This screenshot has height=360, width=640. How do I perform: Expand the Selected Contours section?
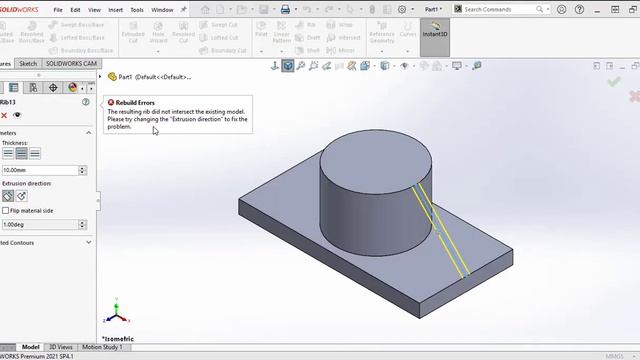coord(89,242)
